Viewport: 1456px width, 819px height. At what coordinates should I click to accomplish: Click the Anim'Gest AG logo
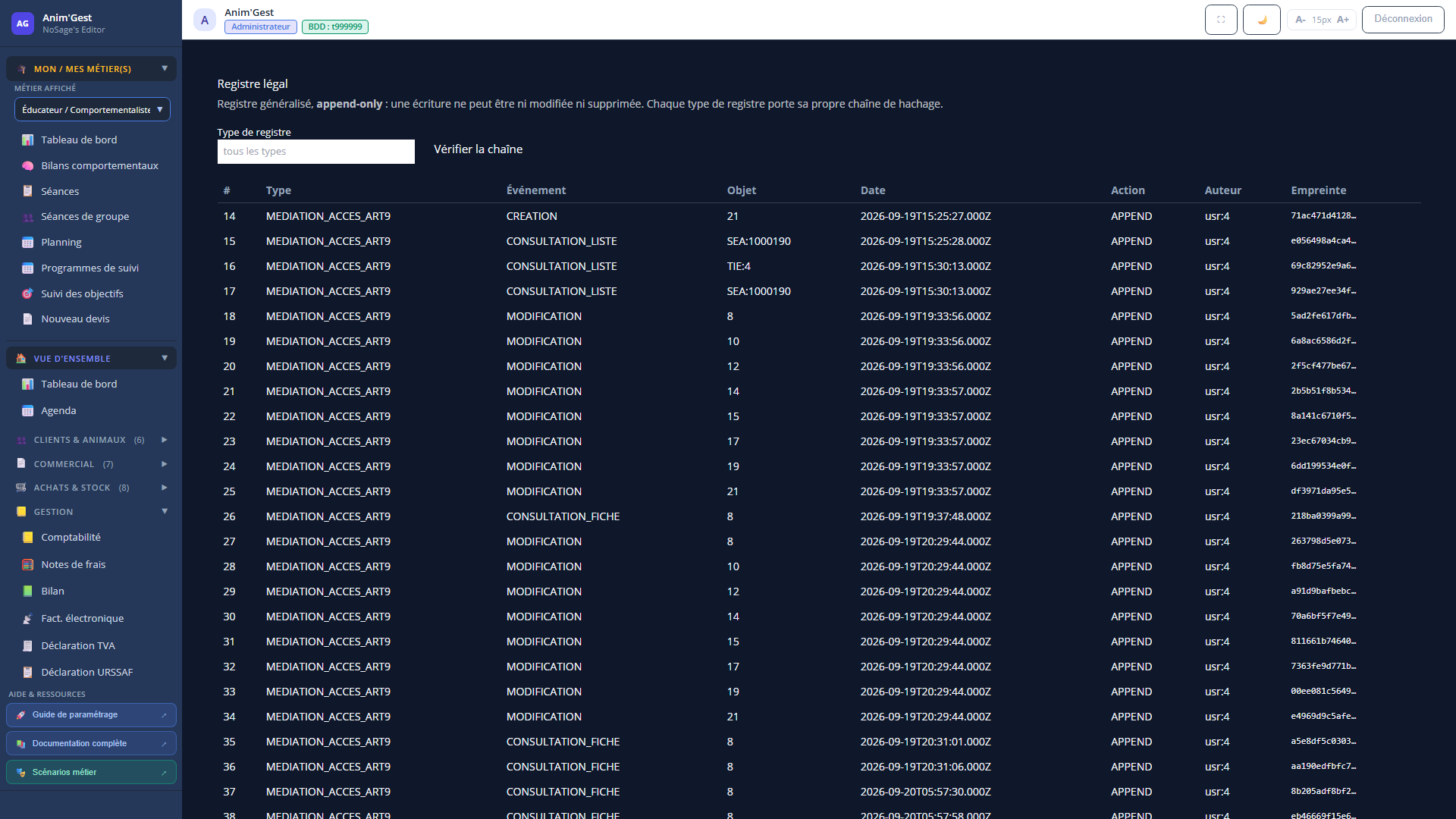[23, 24]
